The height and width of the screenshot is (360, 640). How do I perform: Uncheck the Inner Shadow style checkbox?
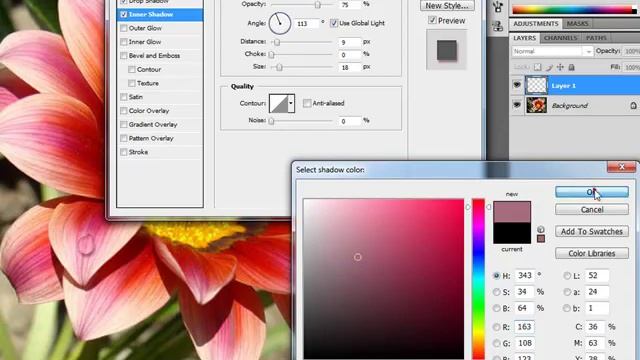point(124,14)
